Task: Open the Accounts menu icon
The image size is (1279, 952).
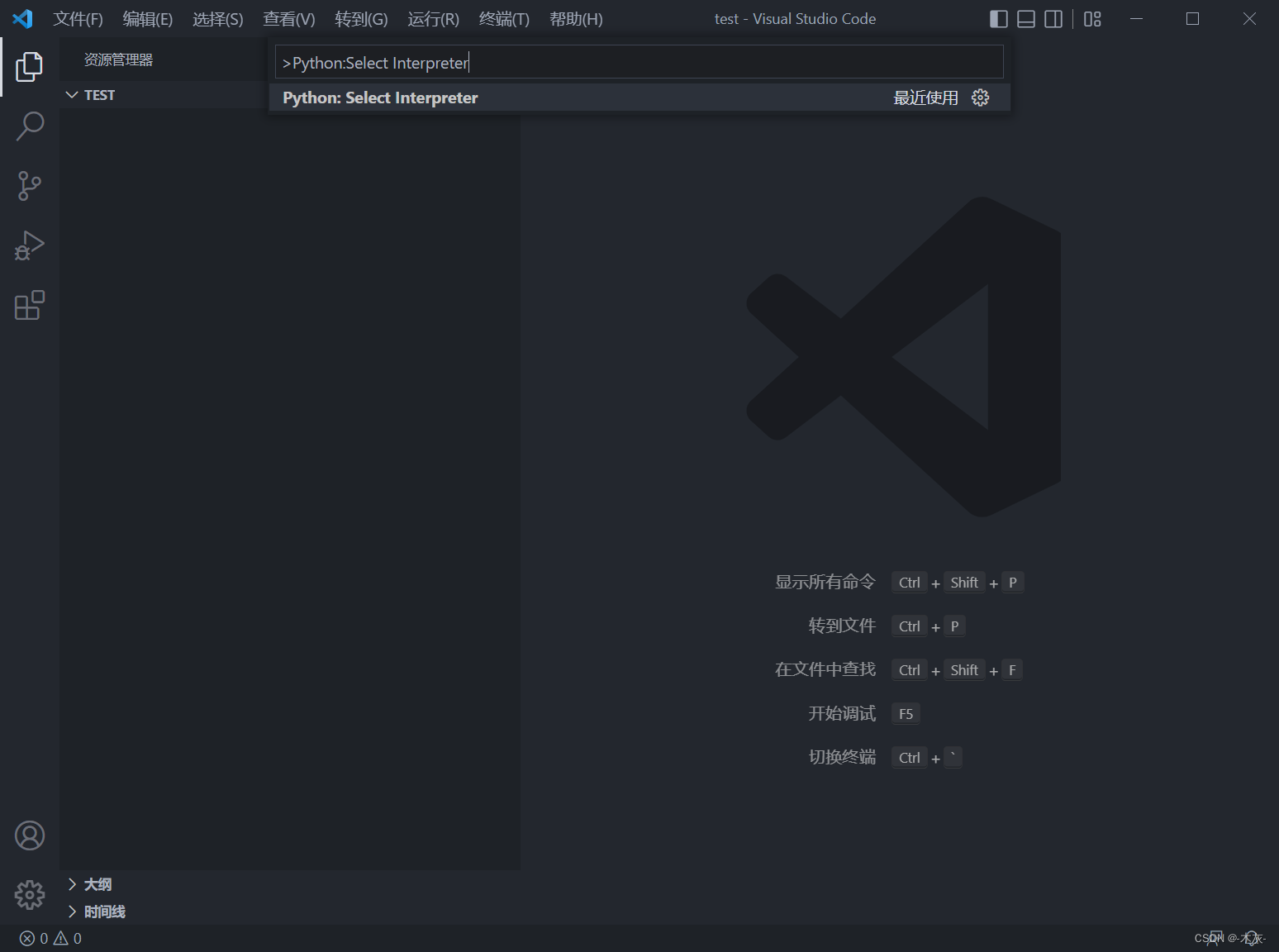Action: click(x=30, y=835)
